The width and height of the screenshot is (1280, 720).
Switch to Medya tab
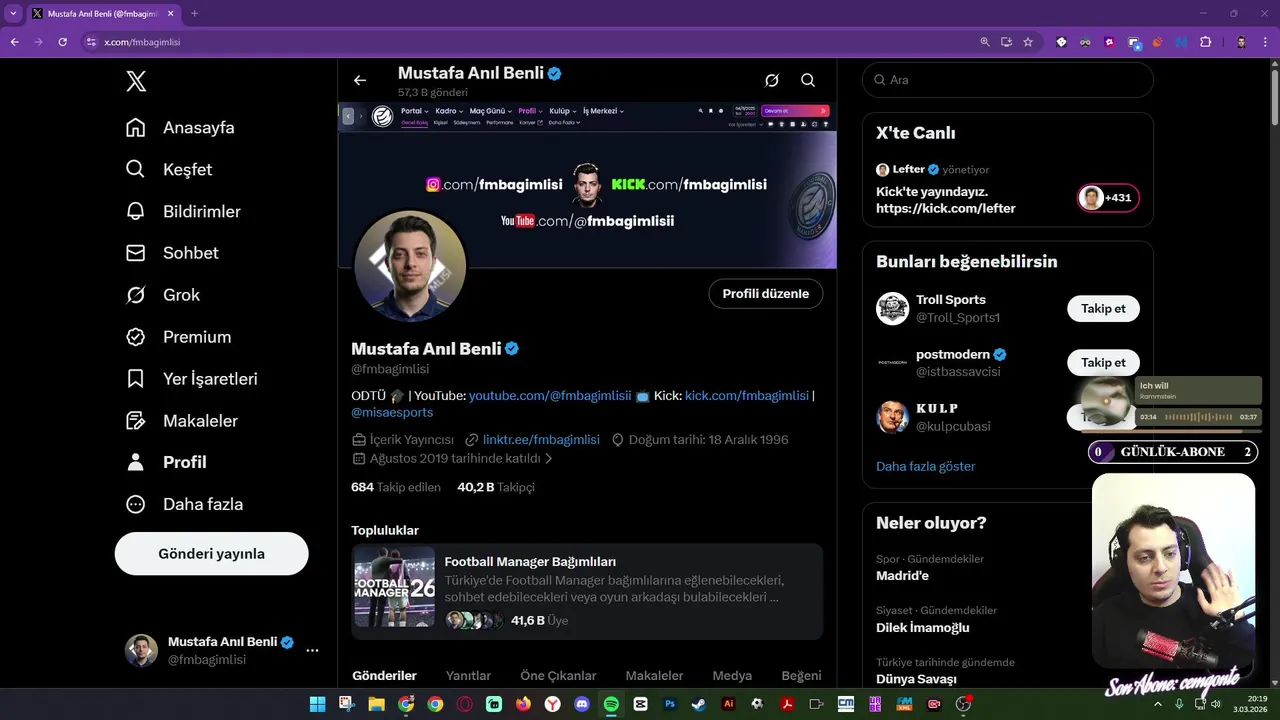pyautogui.click(x=732, y=676)
